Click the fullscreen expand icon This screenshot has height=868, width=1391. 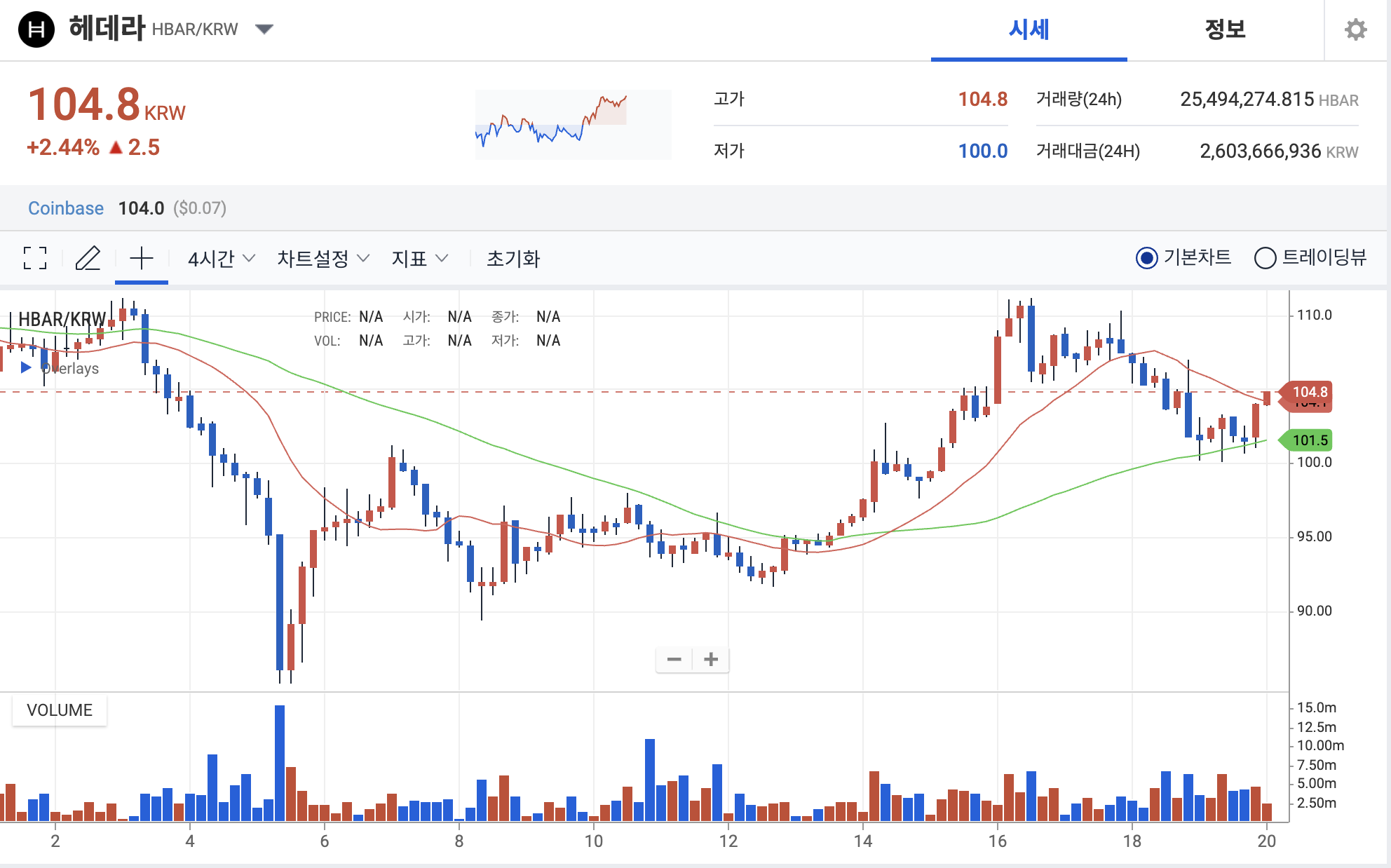(x=34, y=258)
